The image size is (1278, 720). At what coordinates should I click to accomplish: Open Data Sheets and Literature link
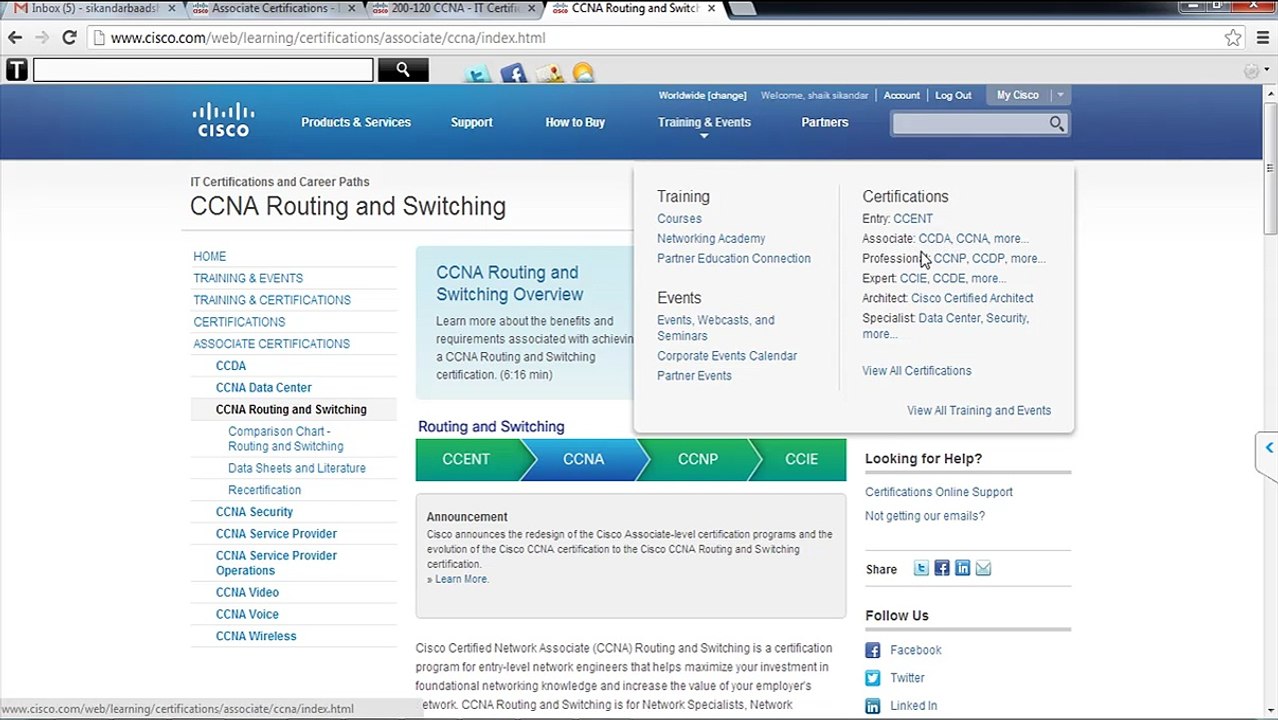coord(297,468)
